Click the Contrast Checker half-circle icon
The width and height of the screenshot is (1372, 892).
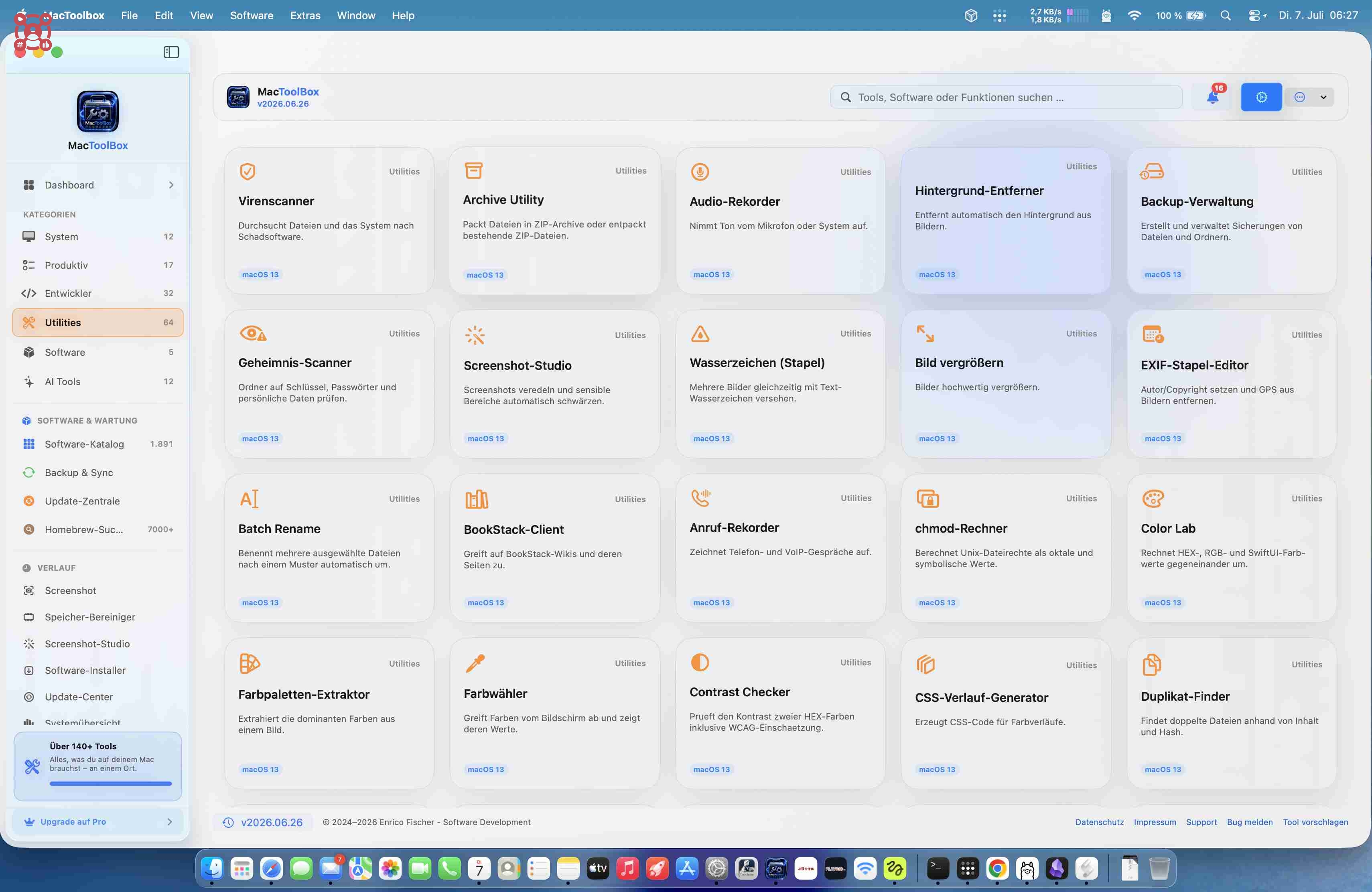point(700,662)
